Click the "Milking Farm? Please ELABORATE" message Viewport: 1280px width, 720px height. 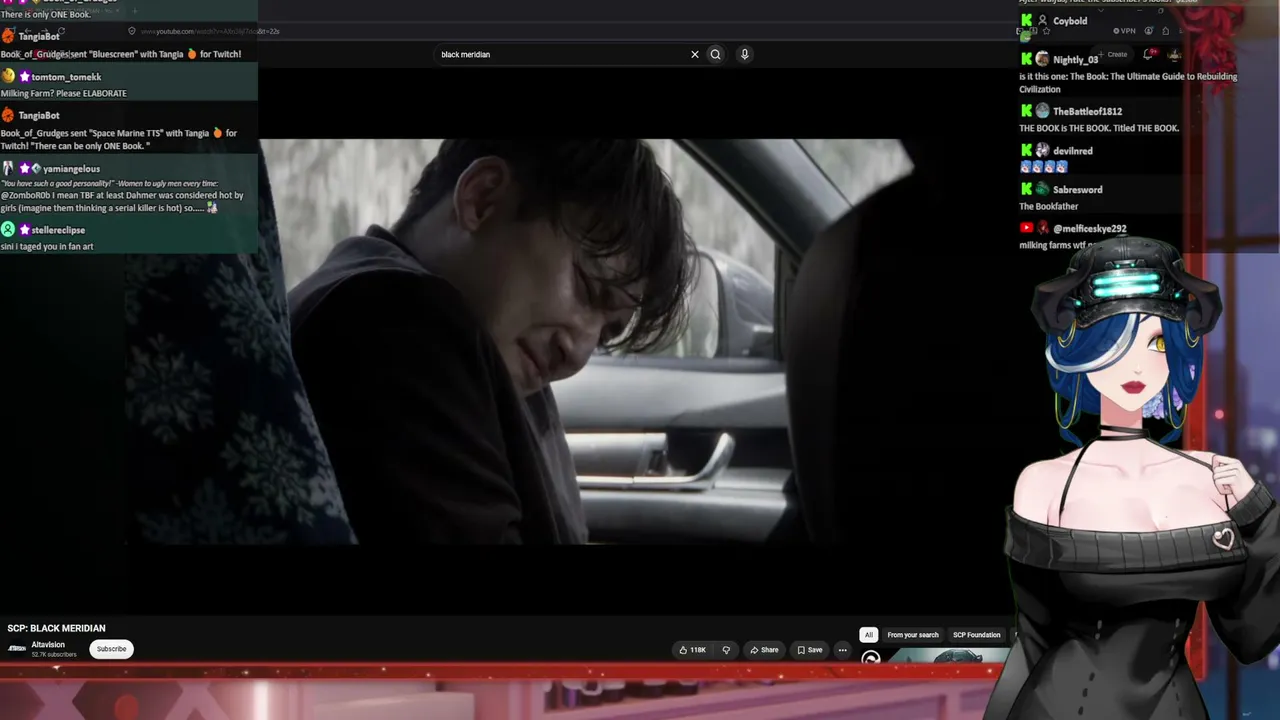pos(64,94)
